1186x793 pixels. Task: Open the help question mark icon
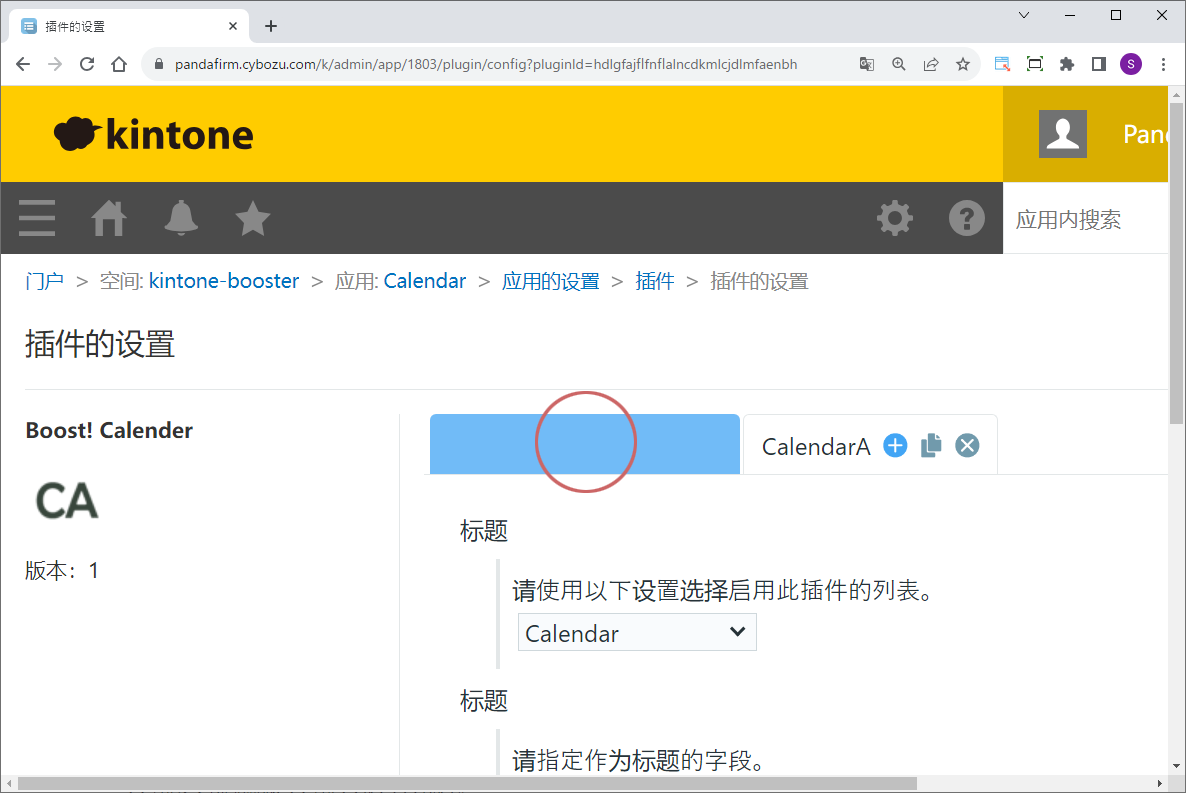966,218
